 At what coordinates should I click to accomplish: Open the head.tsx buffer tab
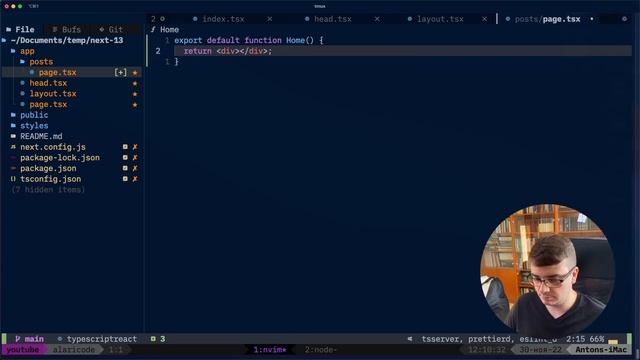point(333,19)
